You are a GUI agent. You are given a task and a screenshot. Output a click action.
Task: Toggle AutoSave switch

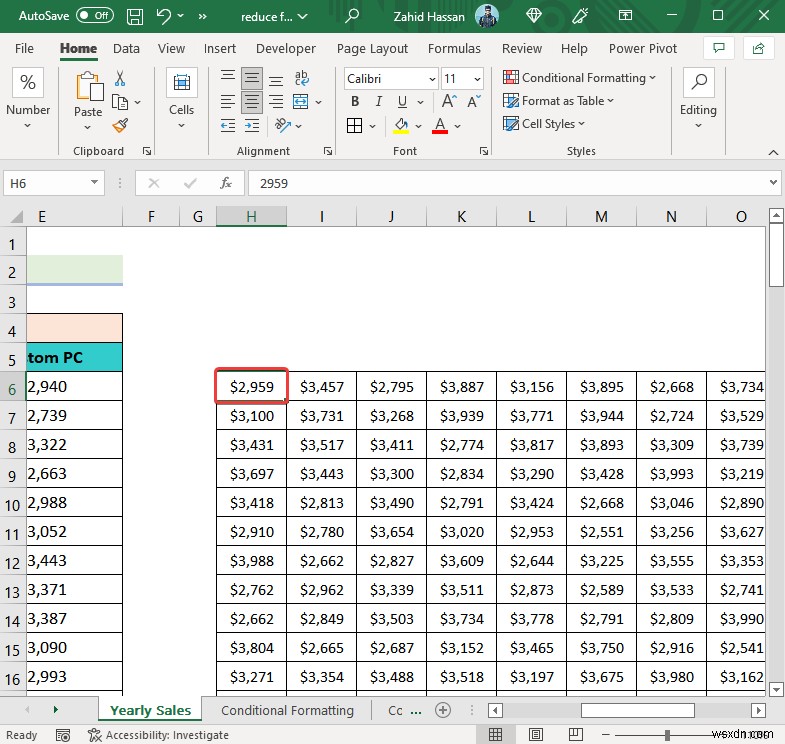coord(95,16)
